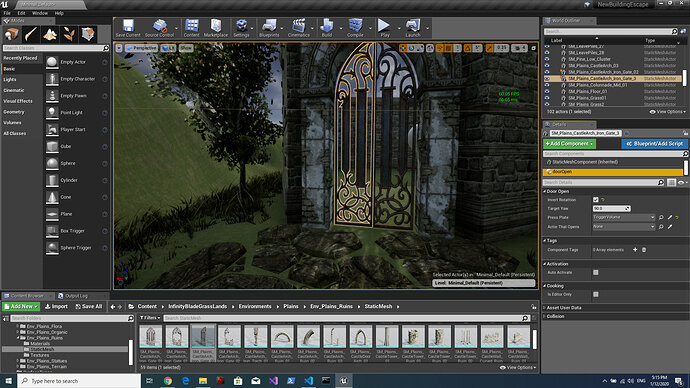Open Visual Studio Code from taskbar
Viewport: 690px width, 388px height.
308,381
